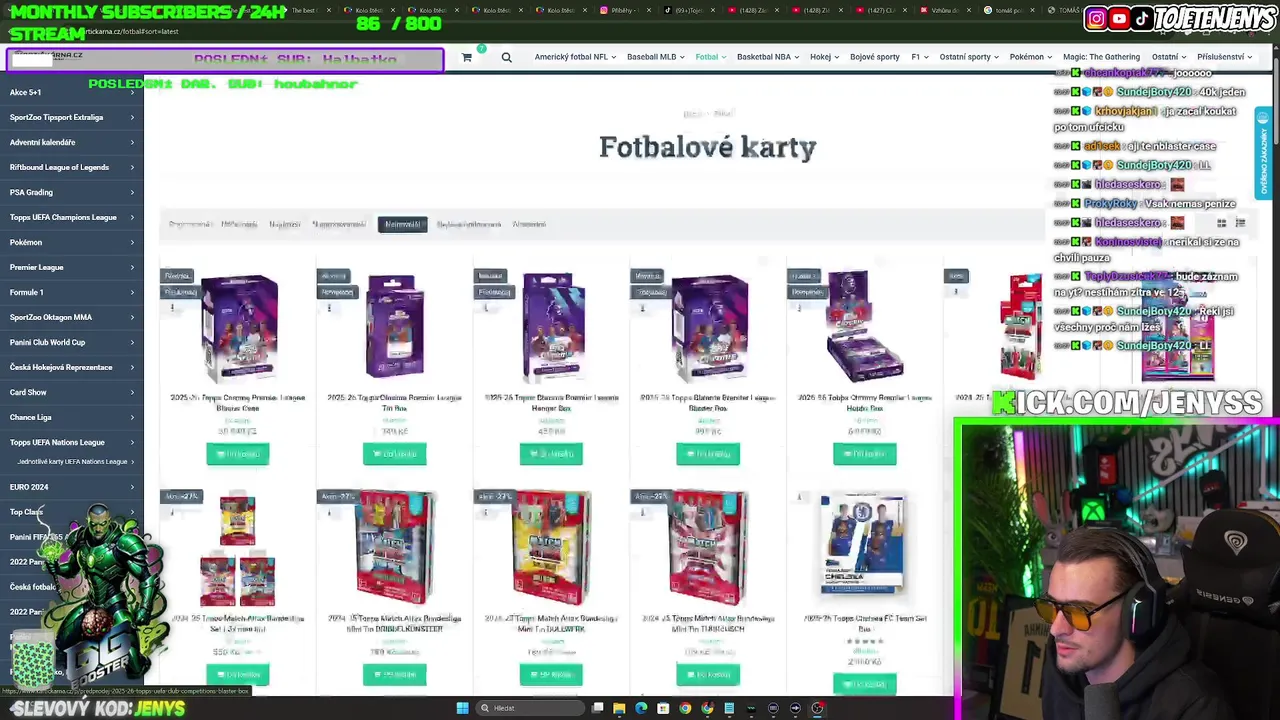Open Ověřeno zákazníky side tab

1264,154
